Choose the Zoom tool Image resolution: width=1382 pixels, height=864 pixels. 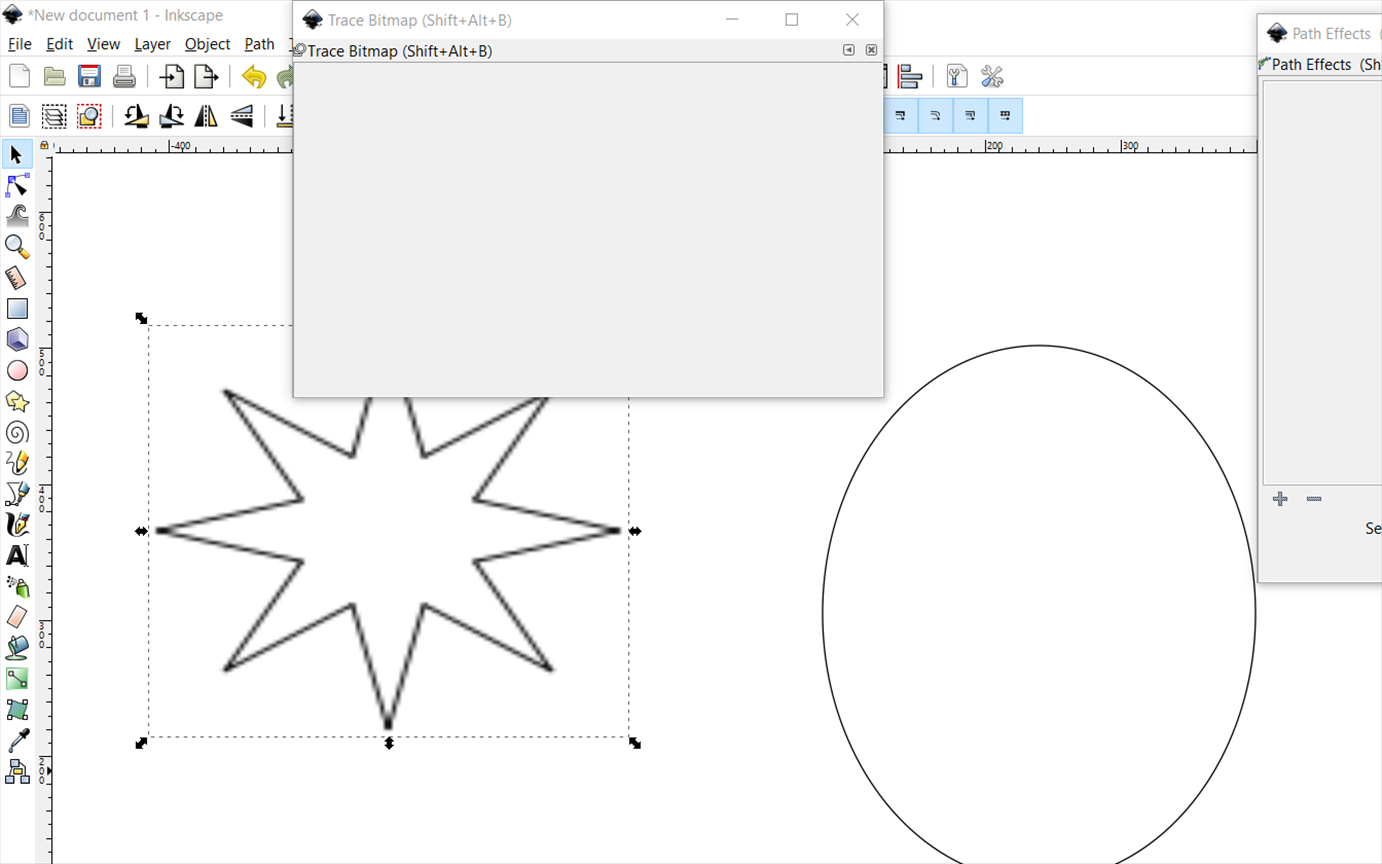pyautogui.click(x=17, y=247)
